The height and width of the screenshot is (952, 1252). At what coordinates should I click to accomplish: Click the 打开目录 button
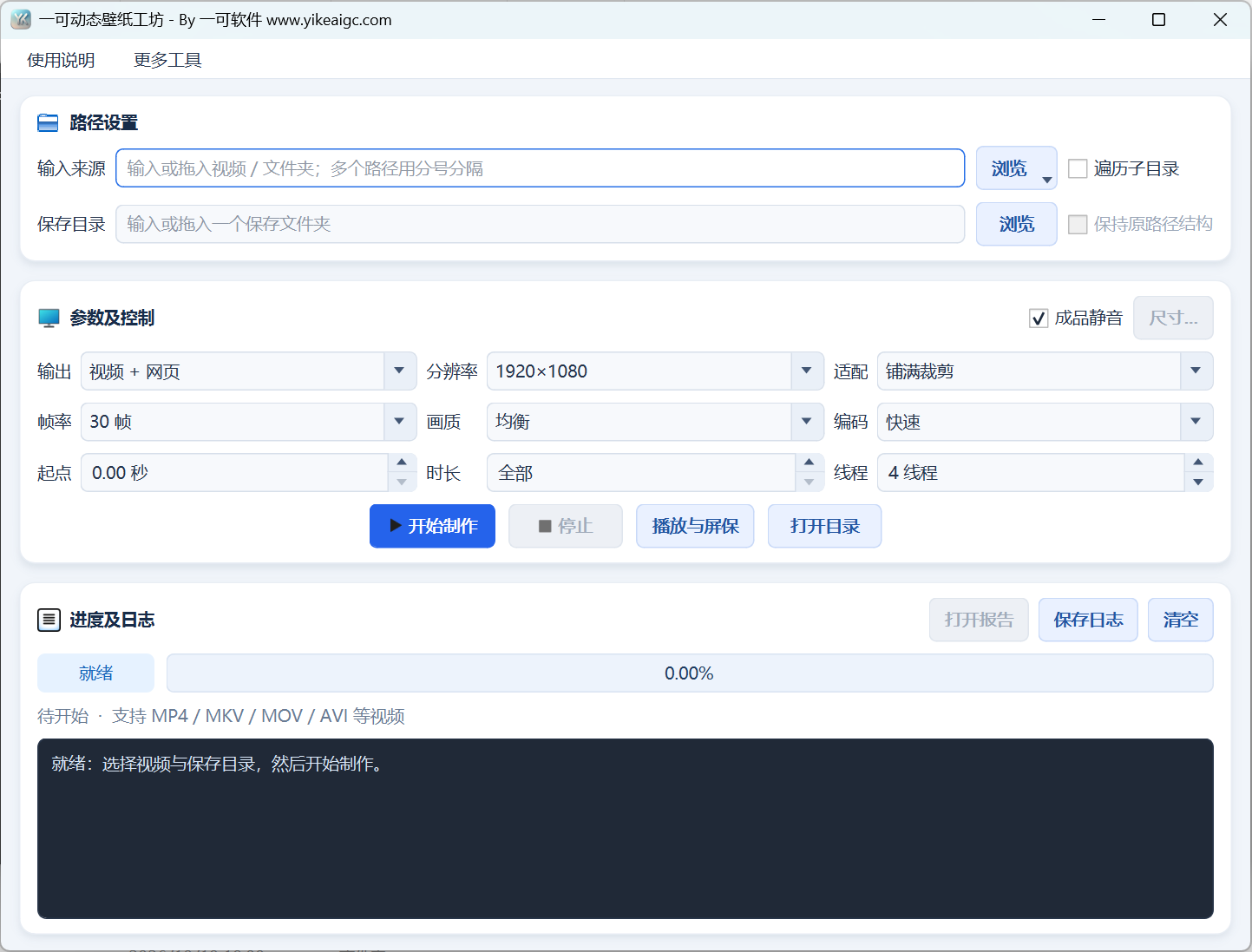(x=824, y=526)
